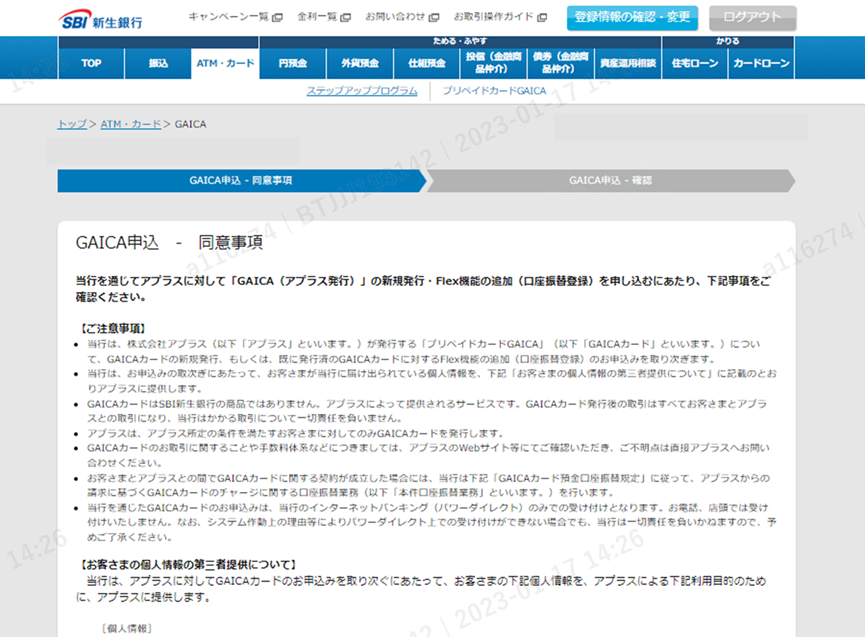Viewport: 865px width, 637px height.
Task: Open external-link icon beside キャンペーン一覧
Action: click(277, 17)
